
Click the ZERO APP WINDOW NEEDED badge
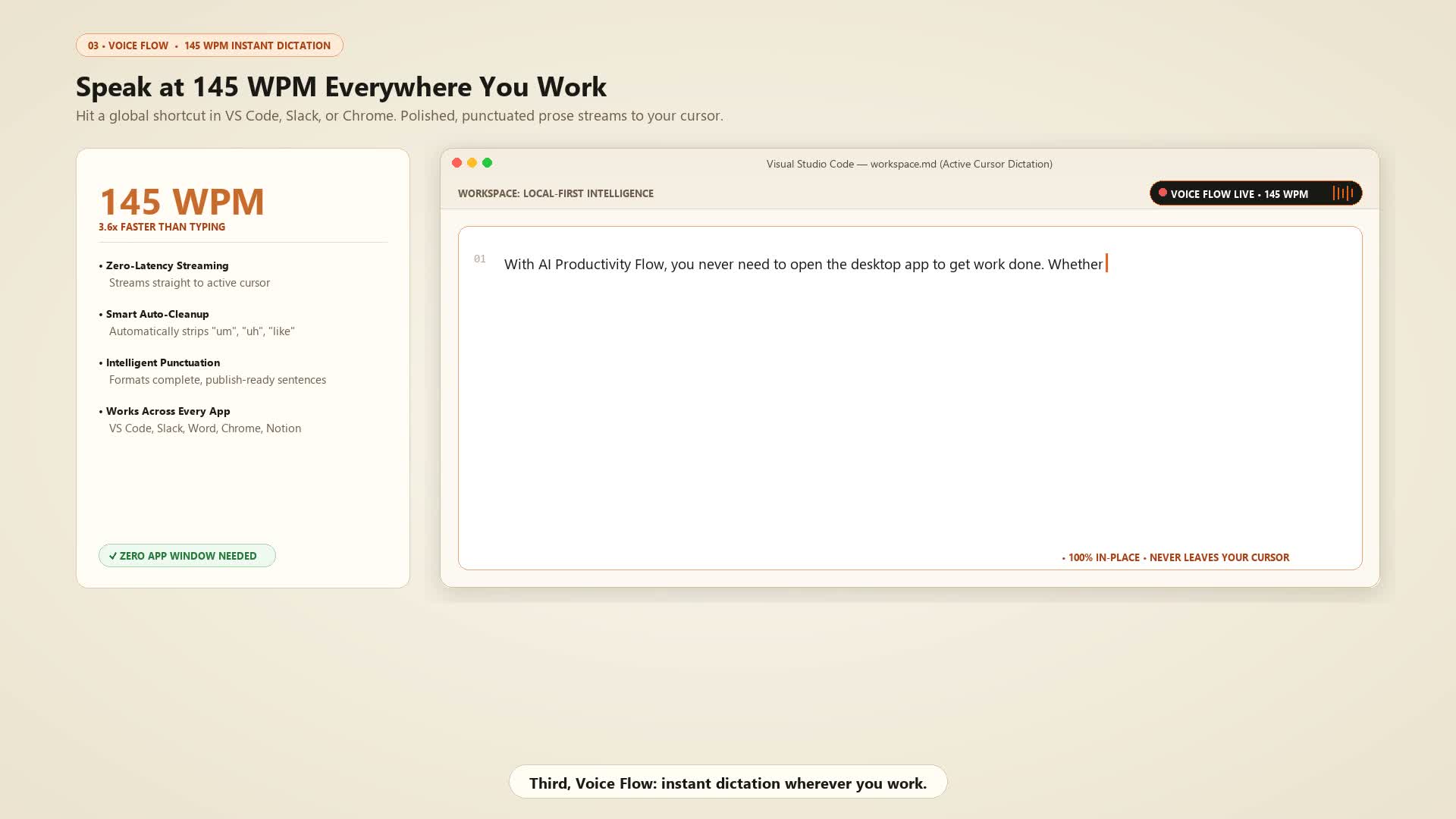[x=187, y=556]
